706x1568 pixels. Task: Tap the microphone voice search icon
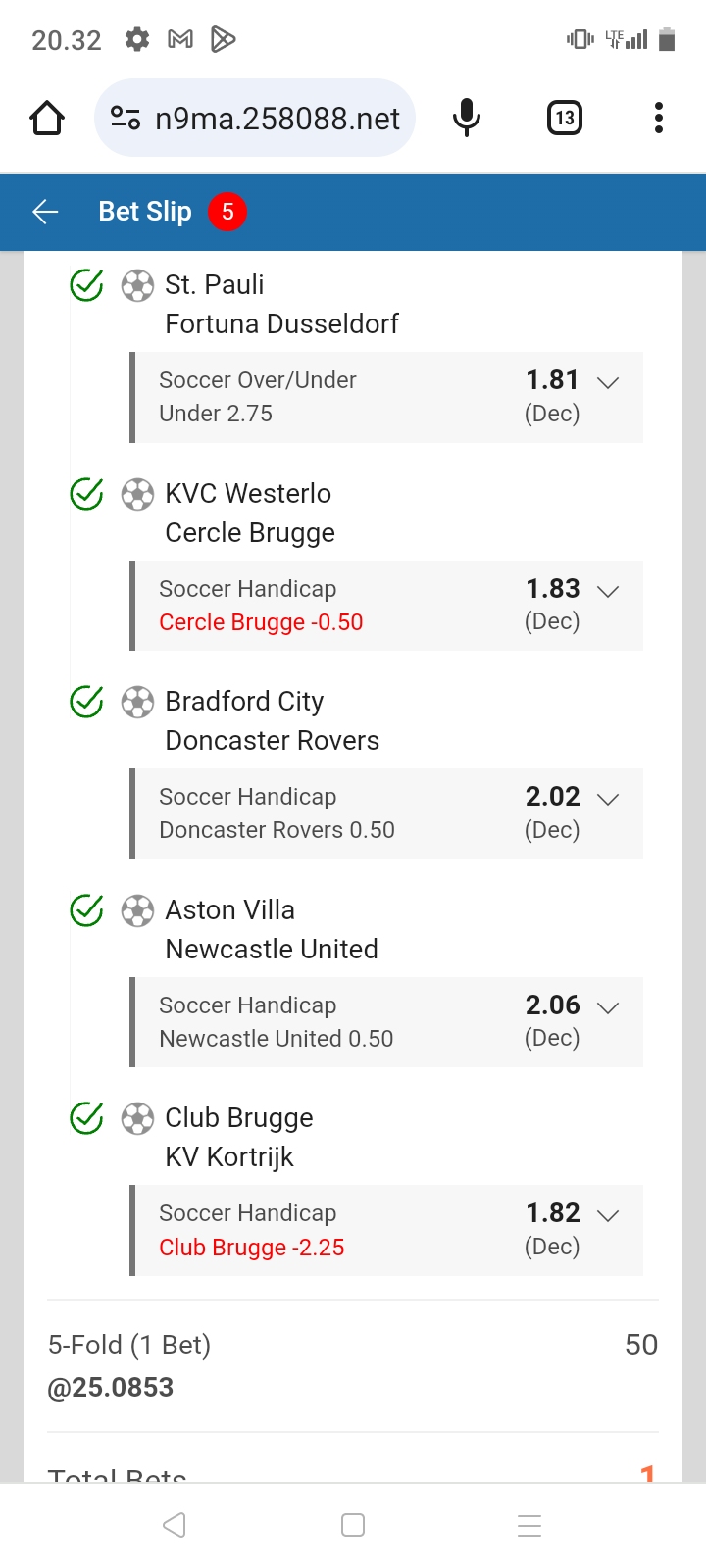(x=467, y=119)
